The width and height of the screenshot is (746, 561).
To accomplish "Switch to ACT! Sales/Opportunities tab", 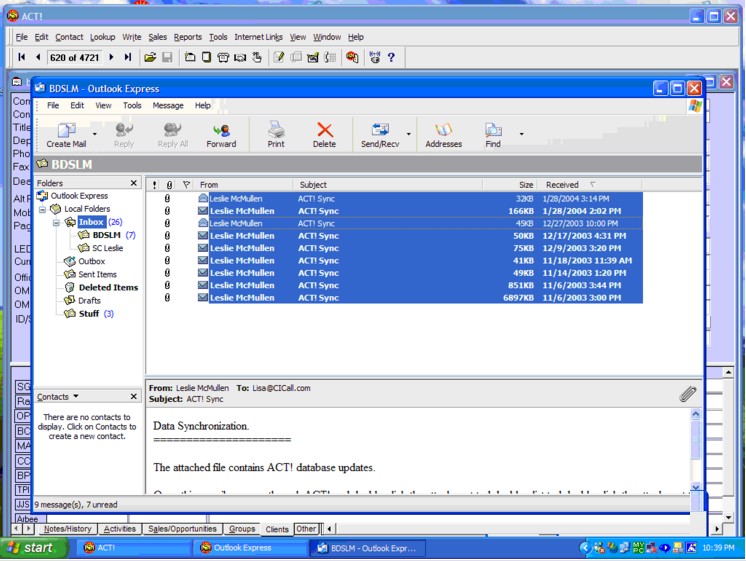I will point(182,529).
